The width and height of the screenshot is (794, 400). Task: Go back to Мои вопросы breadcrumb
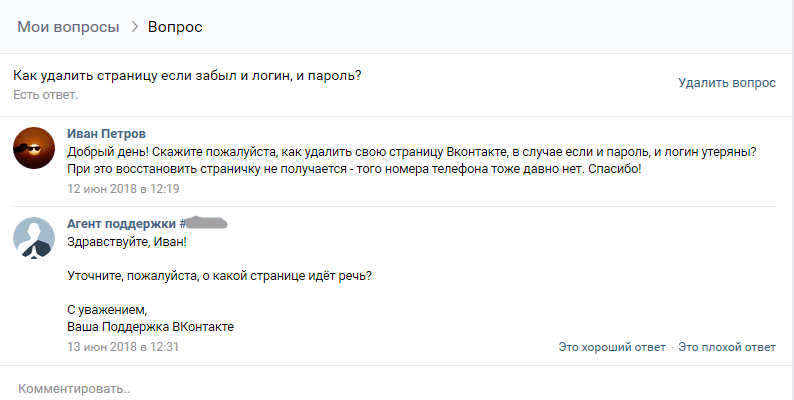tap(68, 27)
